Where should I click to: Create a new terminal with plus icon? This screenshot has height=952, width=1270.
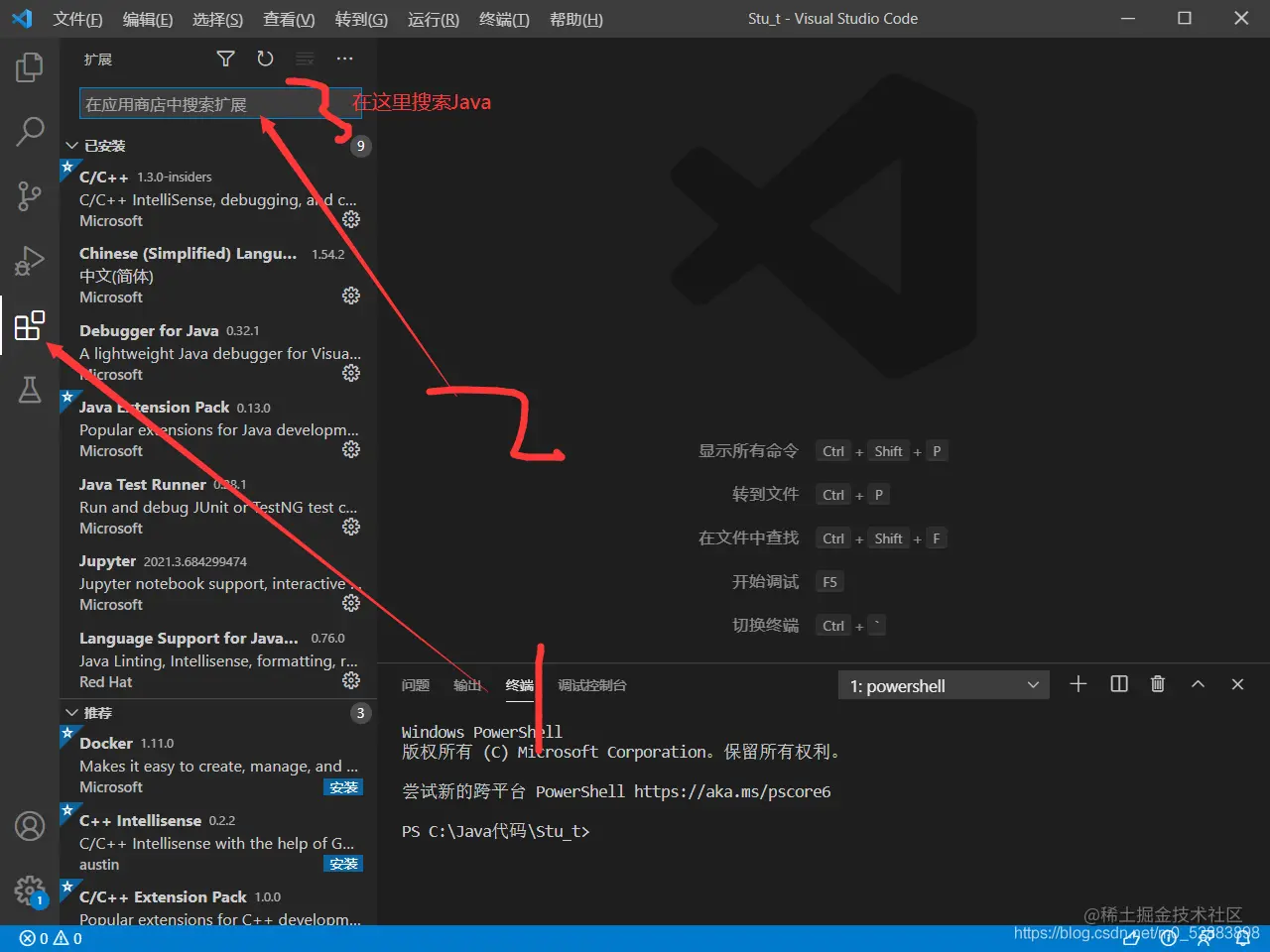1079,684
